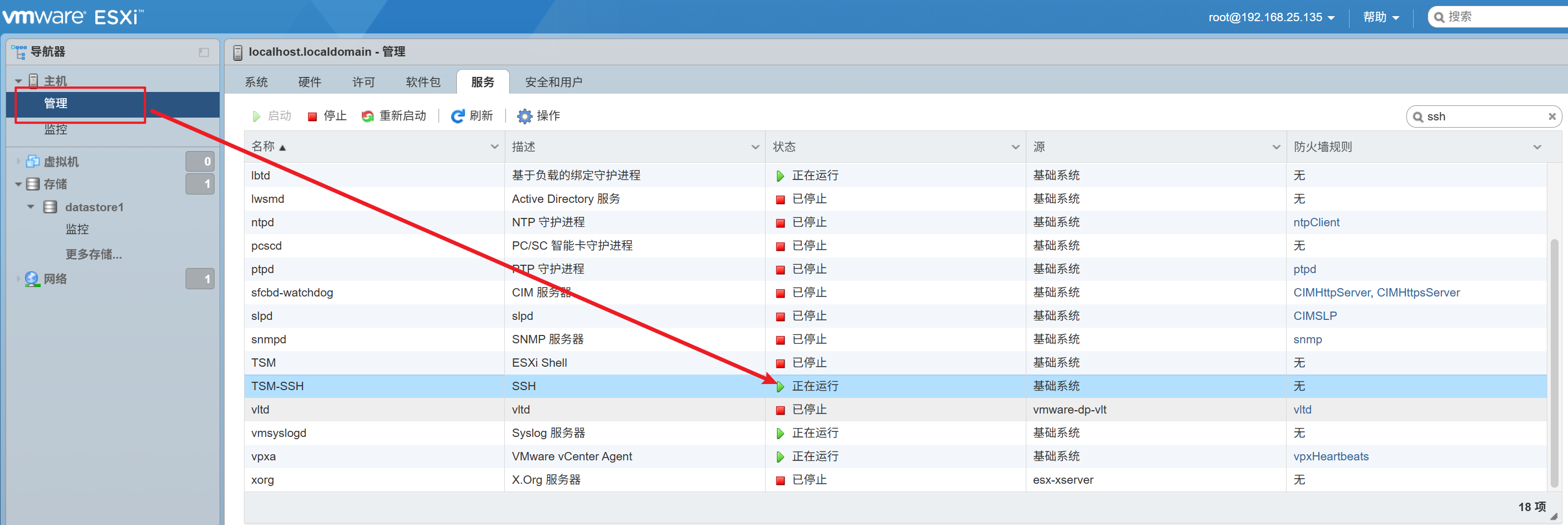Click the VMware ESXi logo
Image resolution: width=1568 pixels, height=525 pixels.
click(73, 17)
